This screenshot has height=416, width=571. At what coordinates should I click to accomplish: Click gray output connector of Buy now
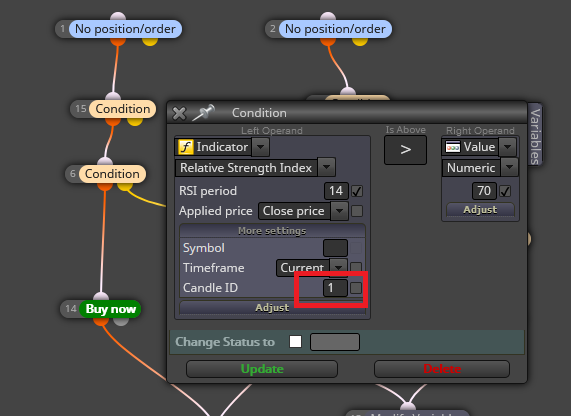point(121,321)
